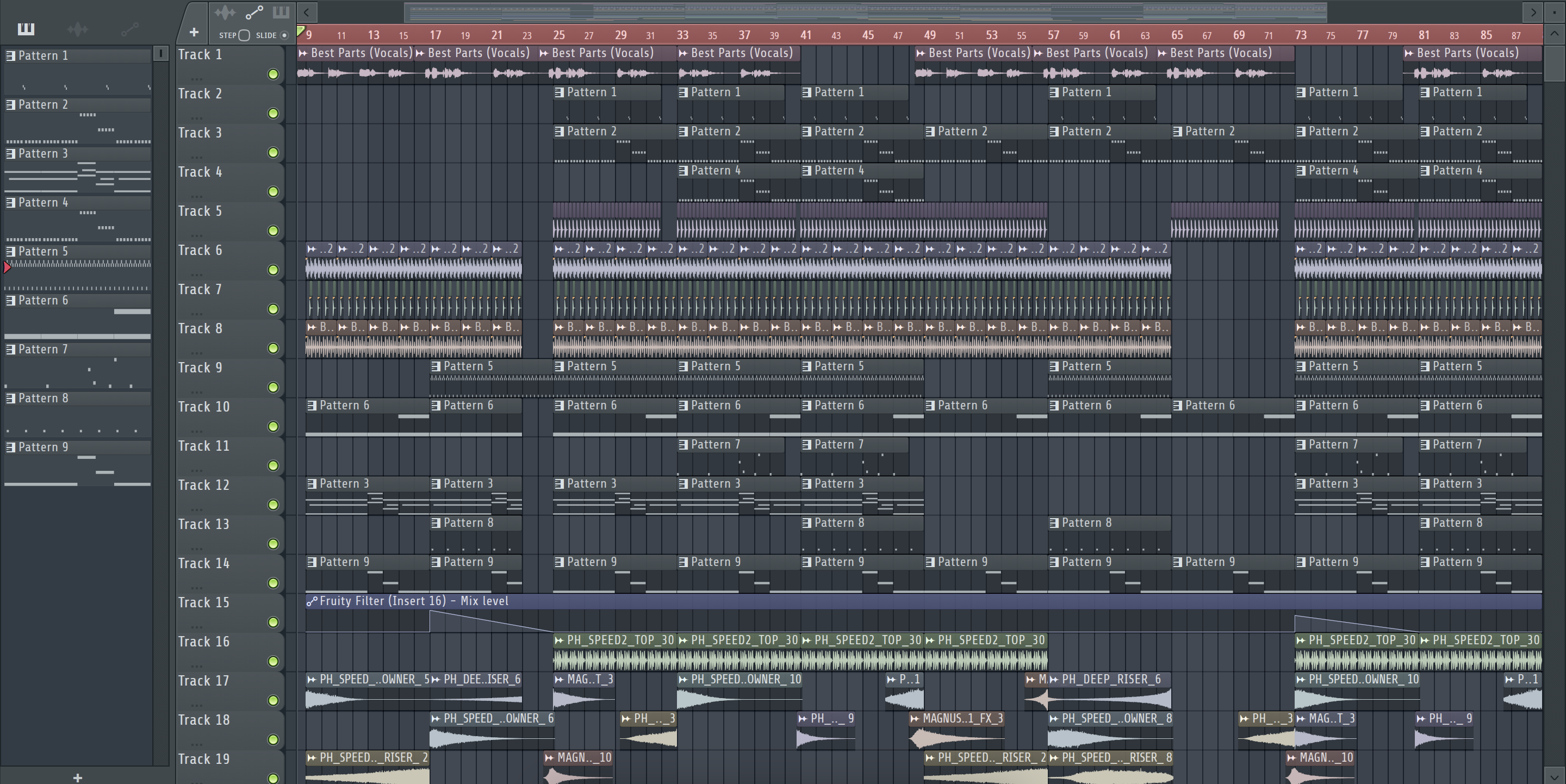
Task: Enable the STEP toggle
Action: (244, 35)
